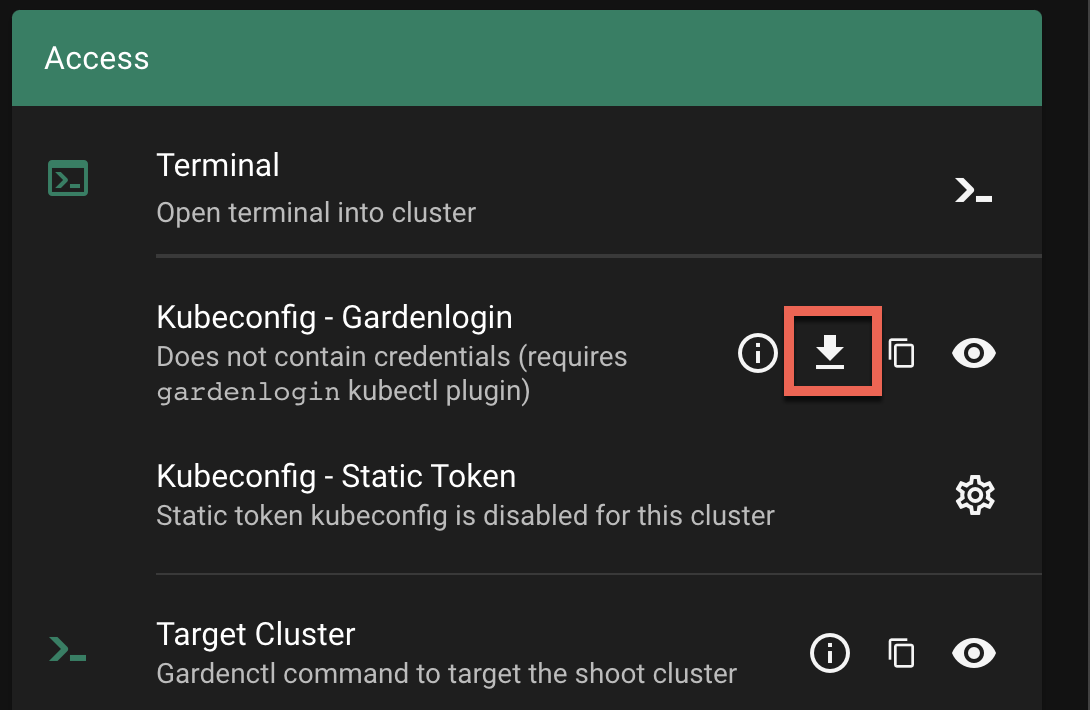Click the green Terminal icon on the left

point(68,179)
